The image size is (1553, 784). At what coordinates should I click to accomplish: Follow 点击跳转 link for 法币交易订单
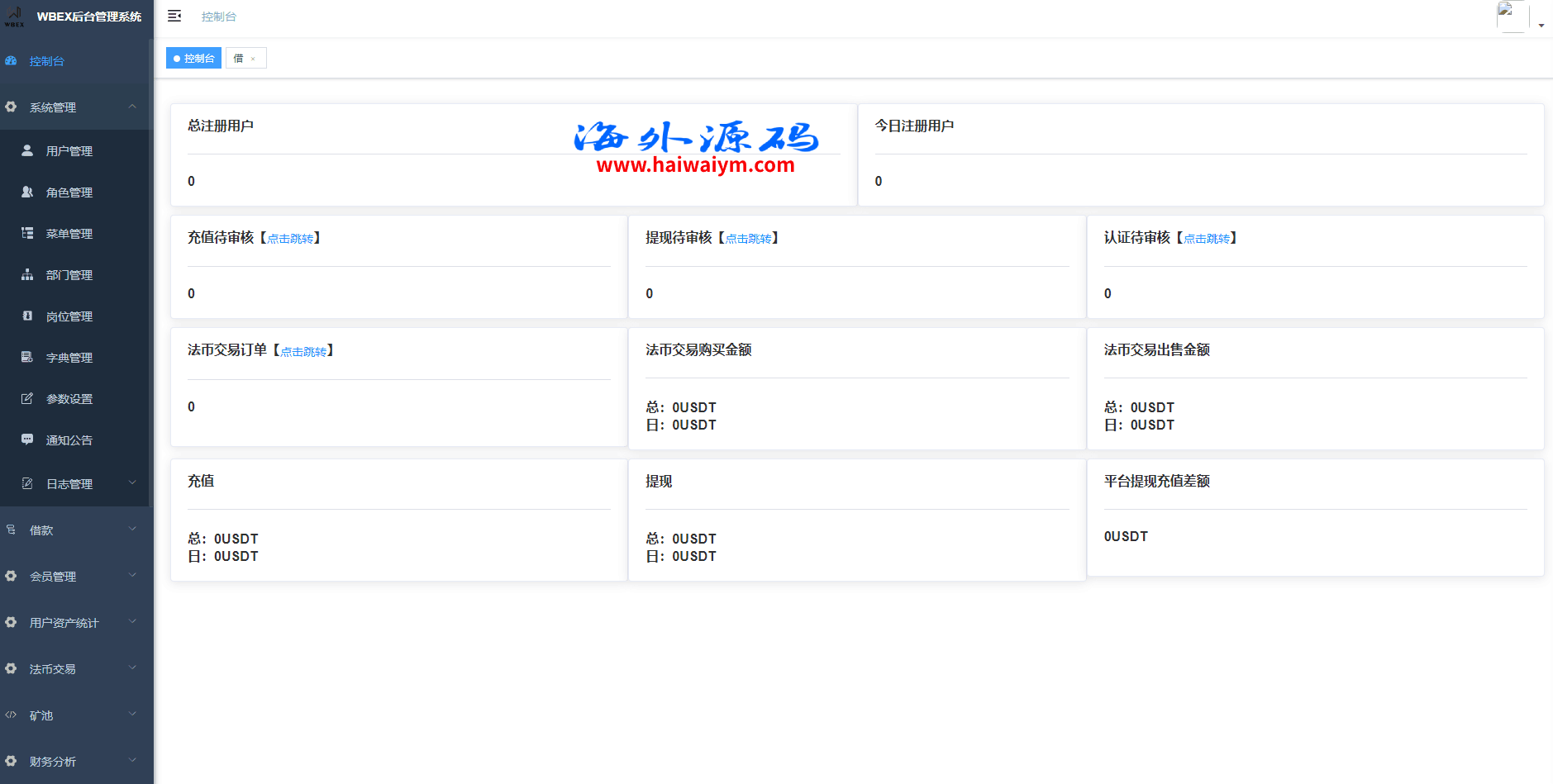tap(303, 352)
